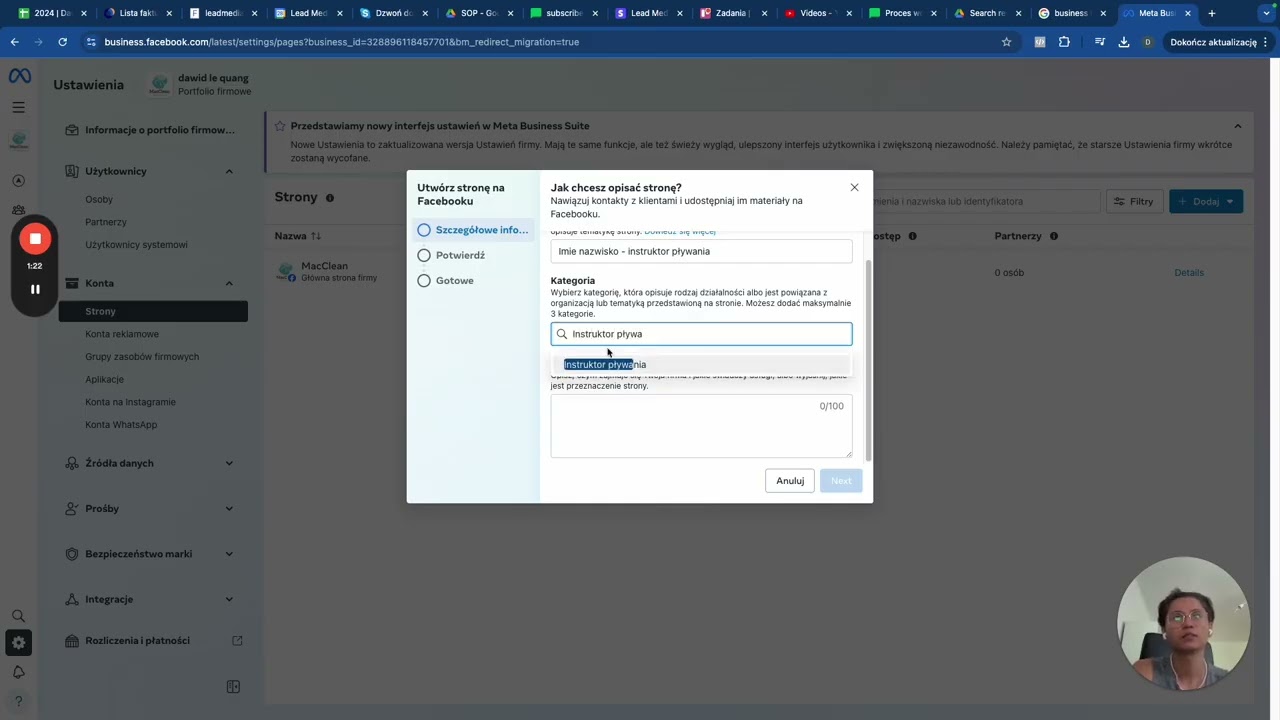Collapse Konta section
The image size is (1280, 720).
pos(229,283)
